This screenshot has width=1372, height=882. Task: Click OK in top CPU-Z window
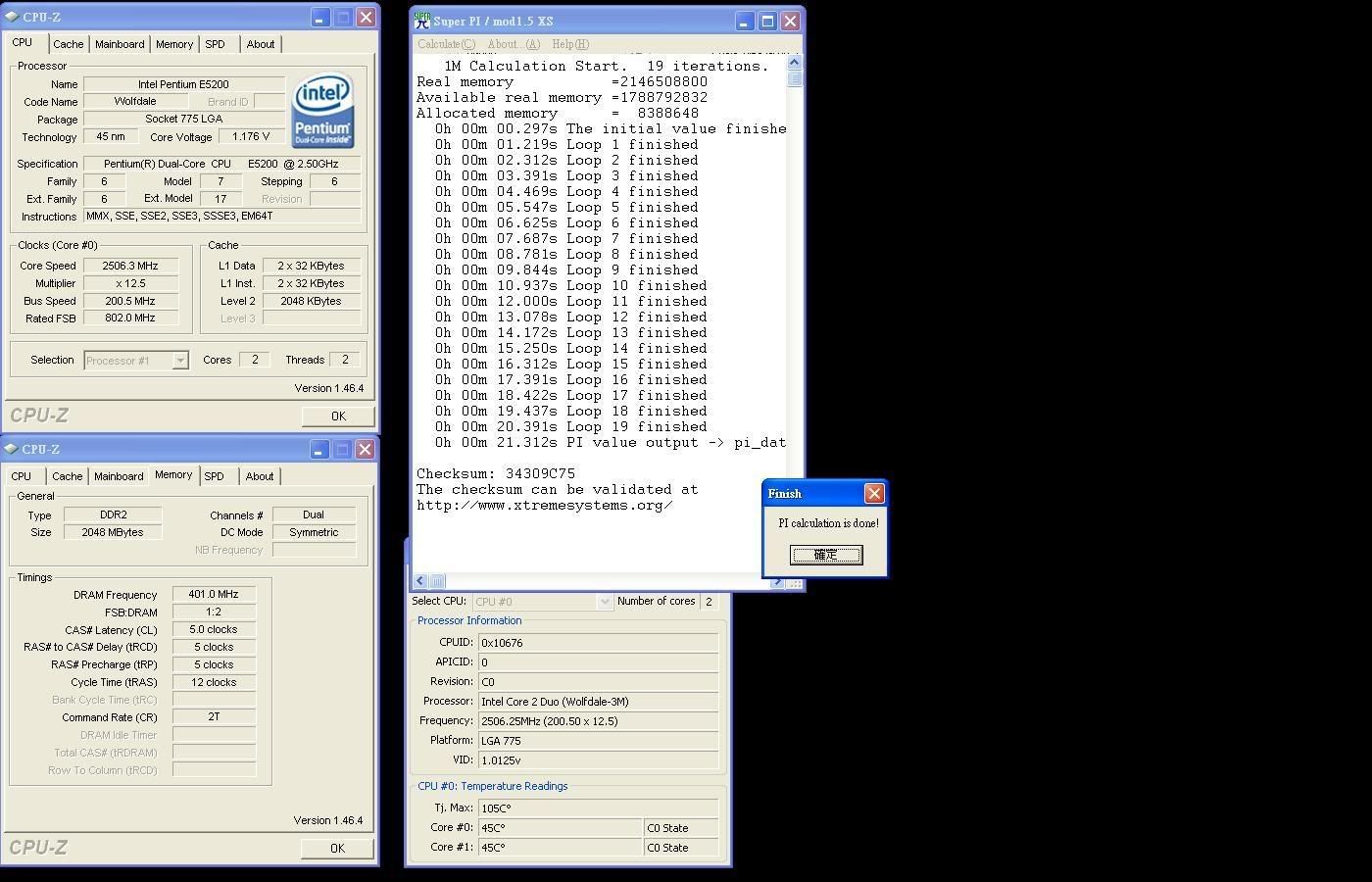click(338, 416)
